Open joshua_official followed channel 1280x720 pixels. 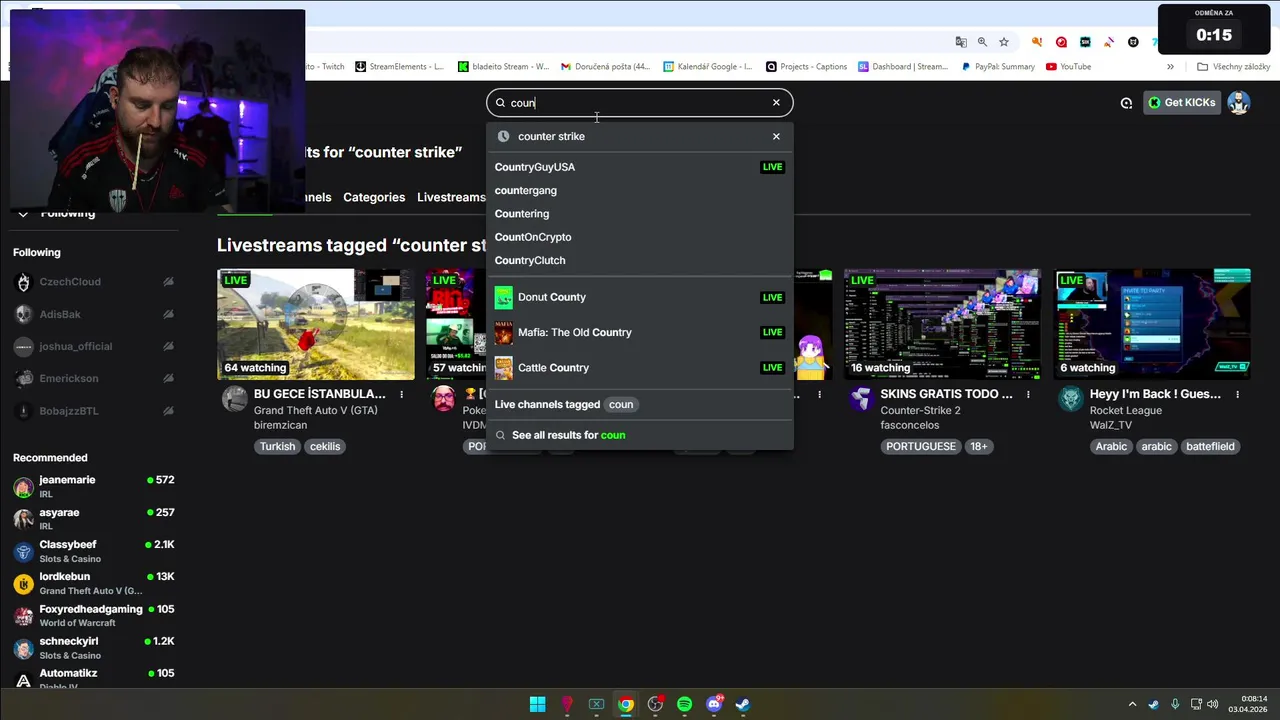93,346
